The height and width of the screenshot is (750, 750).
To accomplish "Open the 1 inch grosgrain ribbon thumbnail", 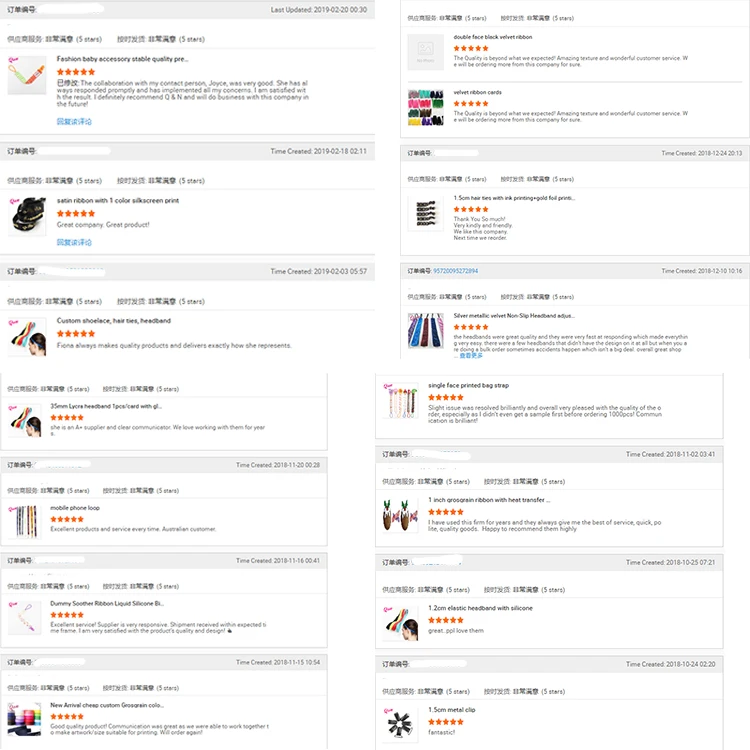I will [401, 515].
